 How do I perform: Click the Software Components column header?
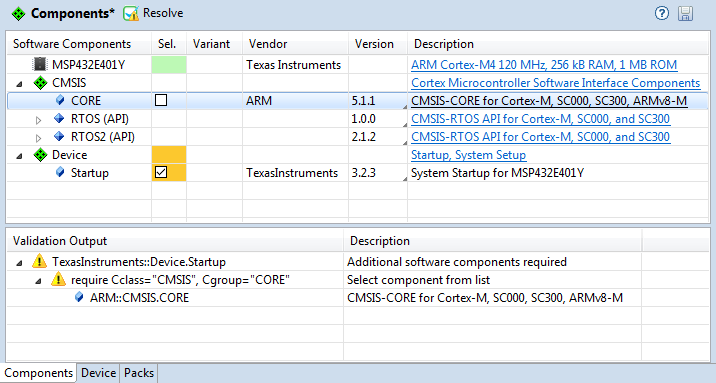(x=79, y=44)
